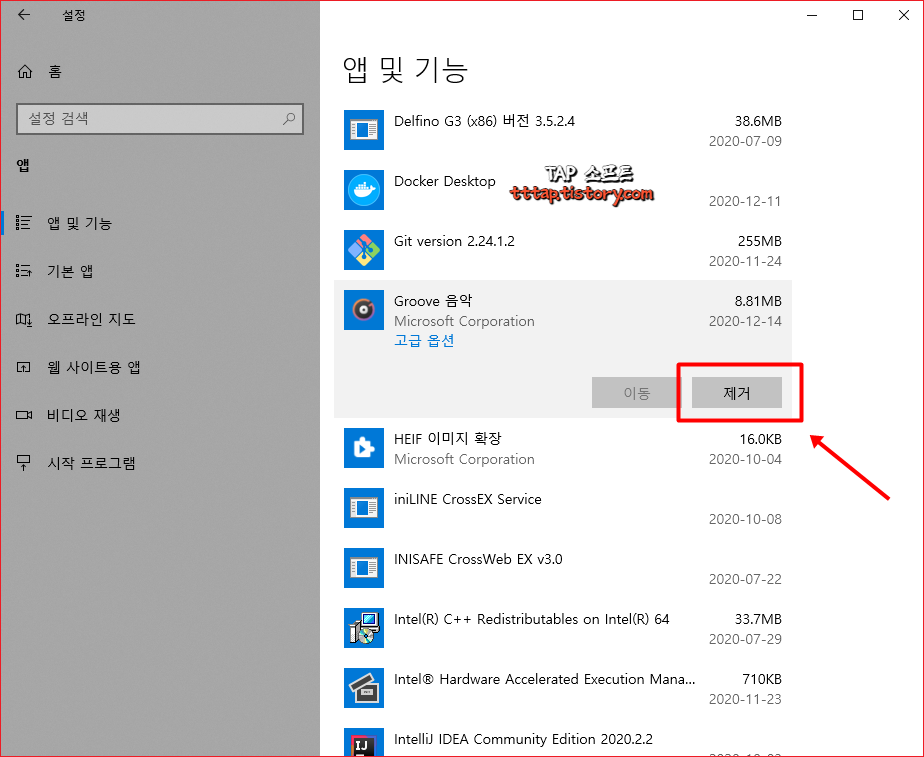
Task: Click the disabled 이동 button
Action: click(x=636, y=392)
